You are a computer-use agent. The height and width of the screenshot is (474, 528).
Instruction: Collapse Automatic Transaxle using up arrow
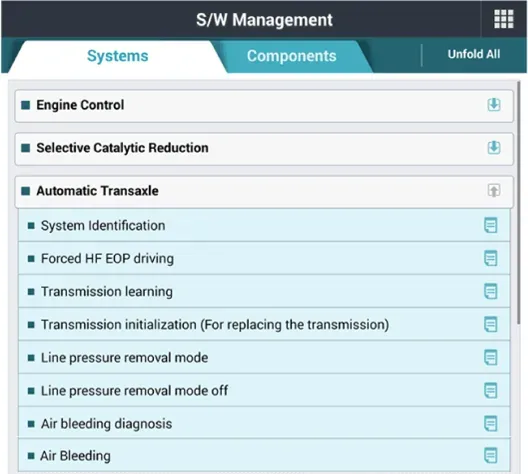[494, 191]
